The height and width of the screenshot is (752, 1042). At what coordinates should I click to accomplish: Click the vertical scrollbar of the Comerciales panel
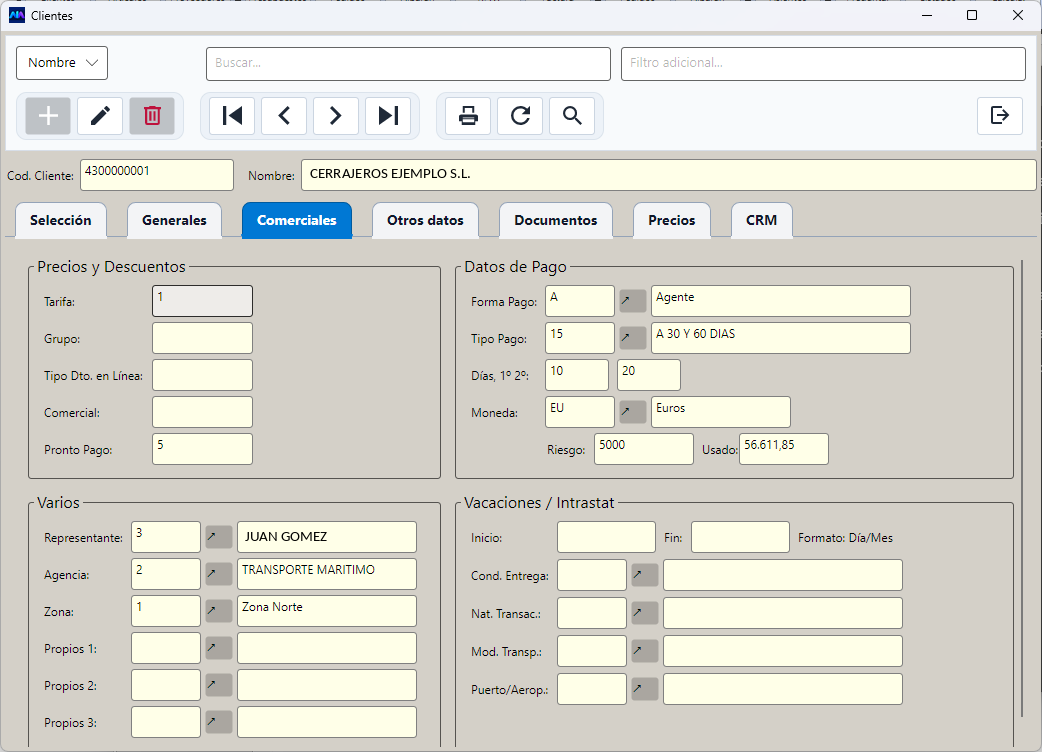1022,488
